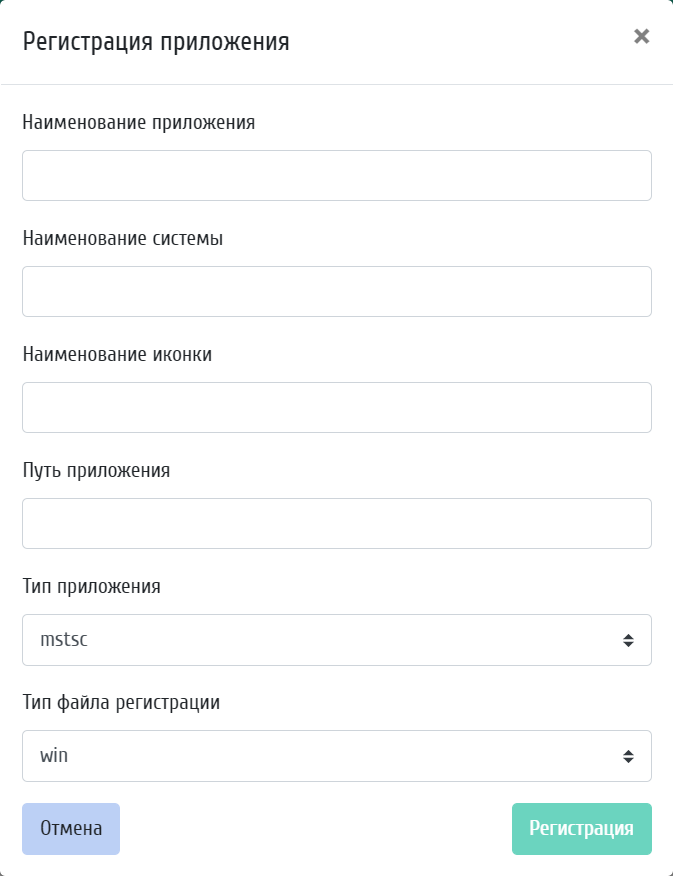This screenshot has width=673, height=876.
Task: Click the Наименование приложения input field
Action: [x=336, y=176]
